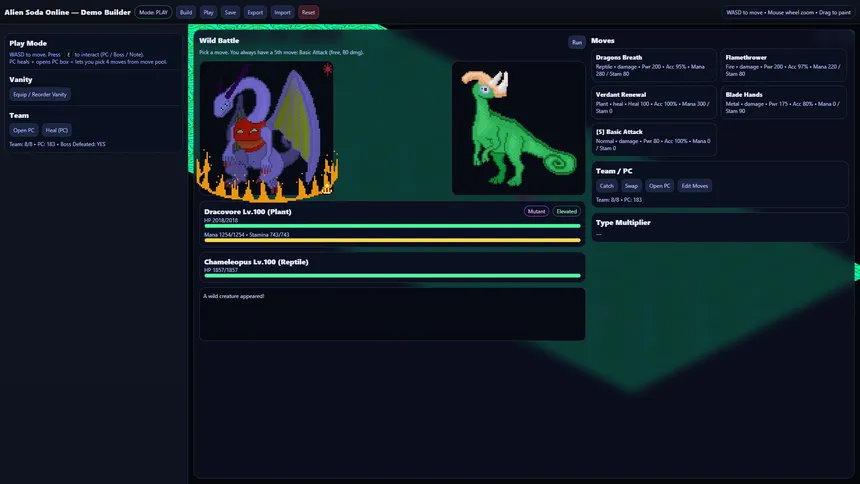The image size is (860, 484).
Task: Click the 'Chameleopus Lv.100 (Reptile)' label
Action: pyautogui.click(x=256, y=262)
